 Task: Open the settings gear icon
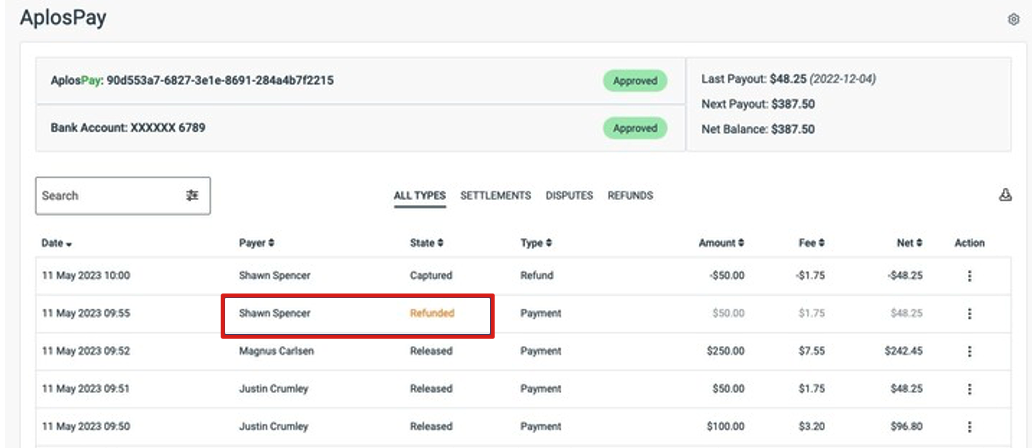[1013, 20]
